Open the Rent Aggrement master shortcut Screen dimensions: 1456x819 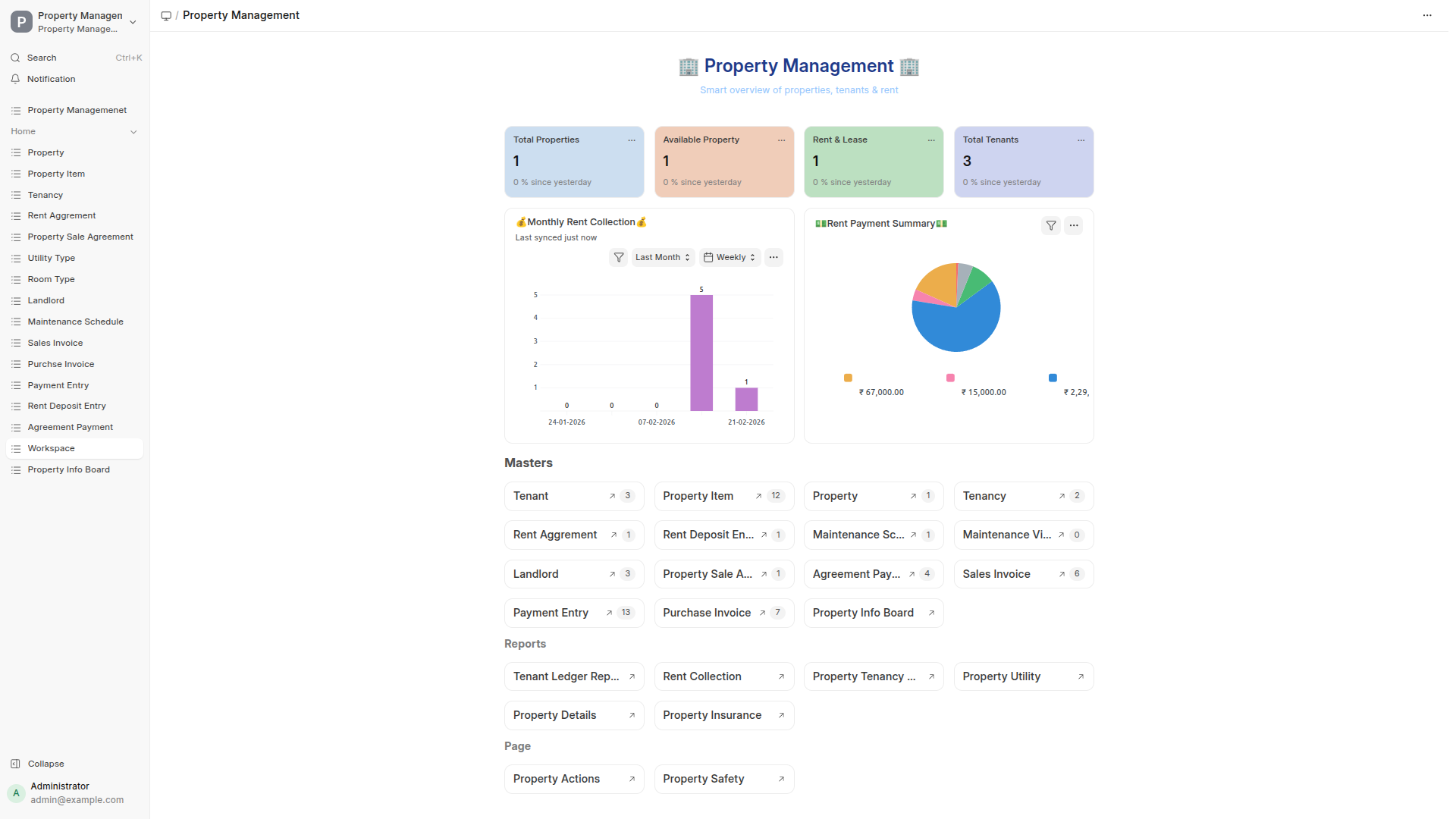[x=574, y=535]
